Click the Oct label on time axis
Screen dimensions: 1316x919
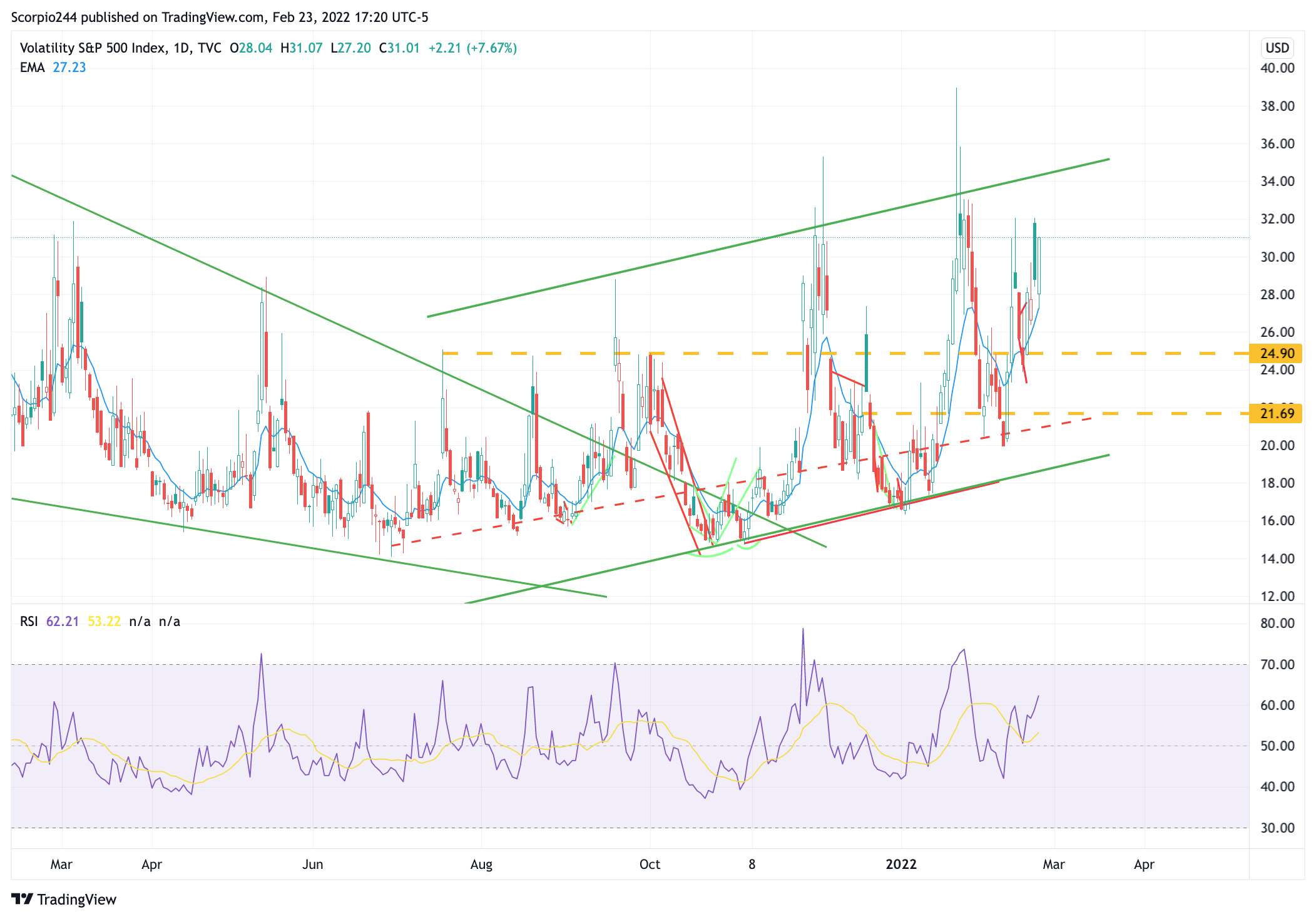click(650, 865)
